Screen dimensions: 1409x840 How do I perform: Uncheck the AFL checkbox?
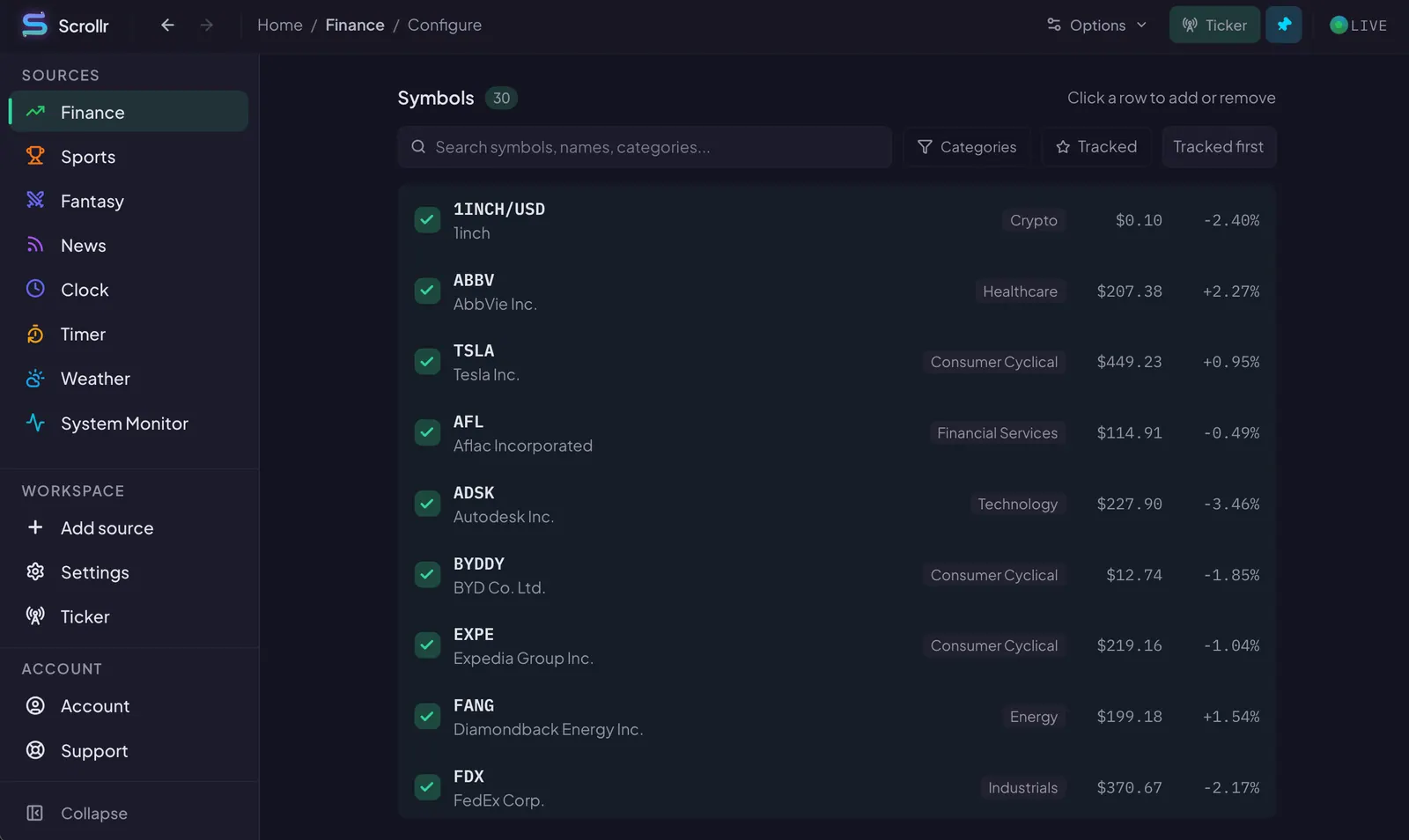point(427,432)
